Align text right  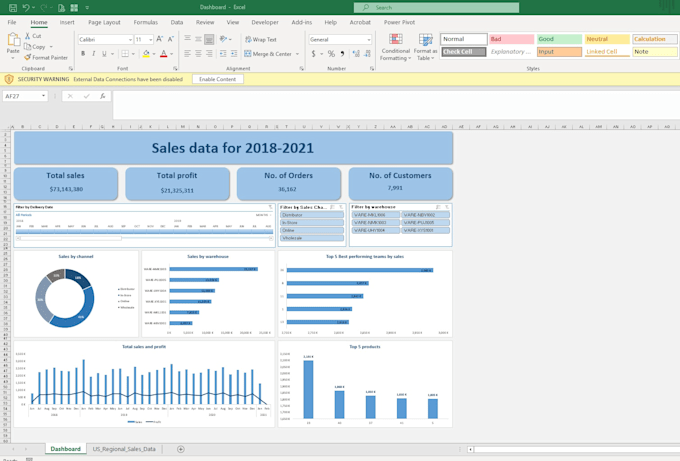point(209,53)
